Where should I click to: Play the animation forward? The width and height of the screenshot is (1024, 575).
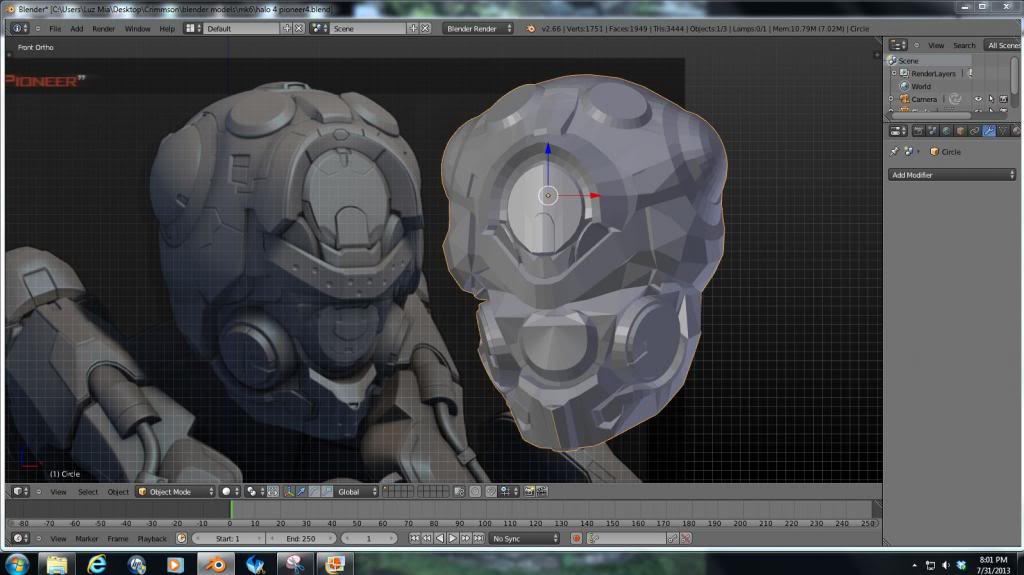(x=453, y=538)
